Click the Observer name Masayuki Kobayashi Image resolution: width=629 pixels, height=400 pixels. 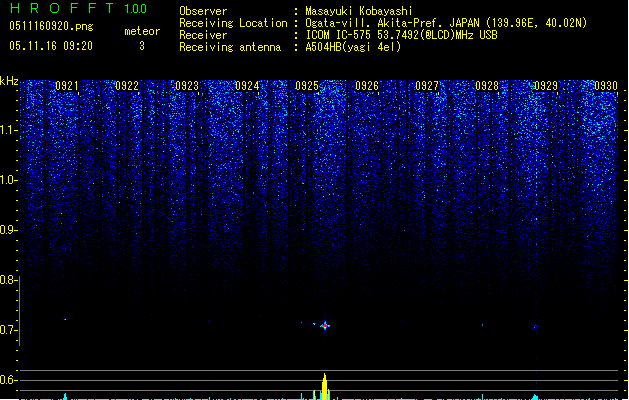click(x=359, y=11)
